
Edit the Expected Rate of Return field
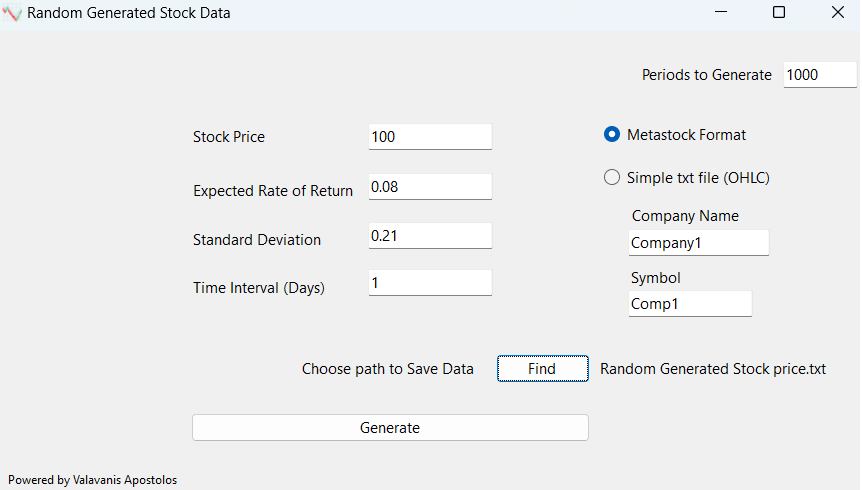point(430,187)
